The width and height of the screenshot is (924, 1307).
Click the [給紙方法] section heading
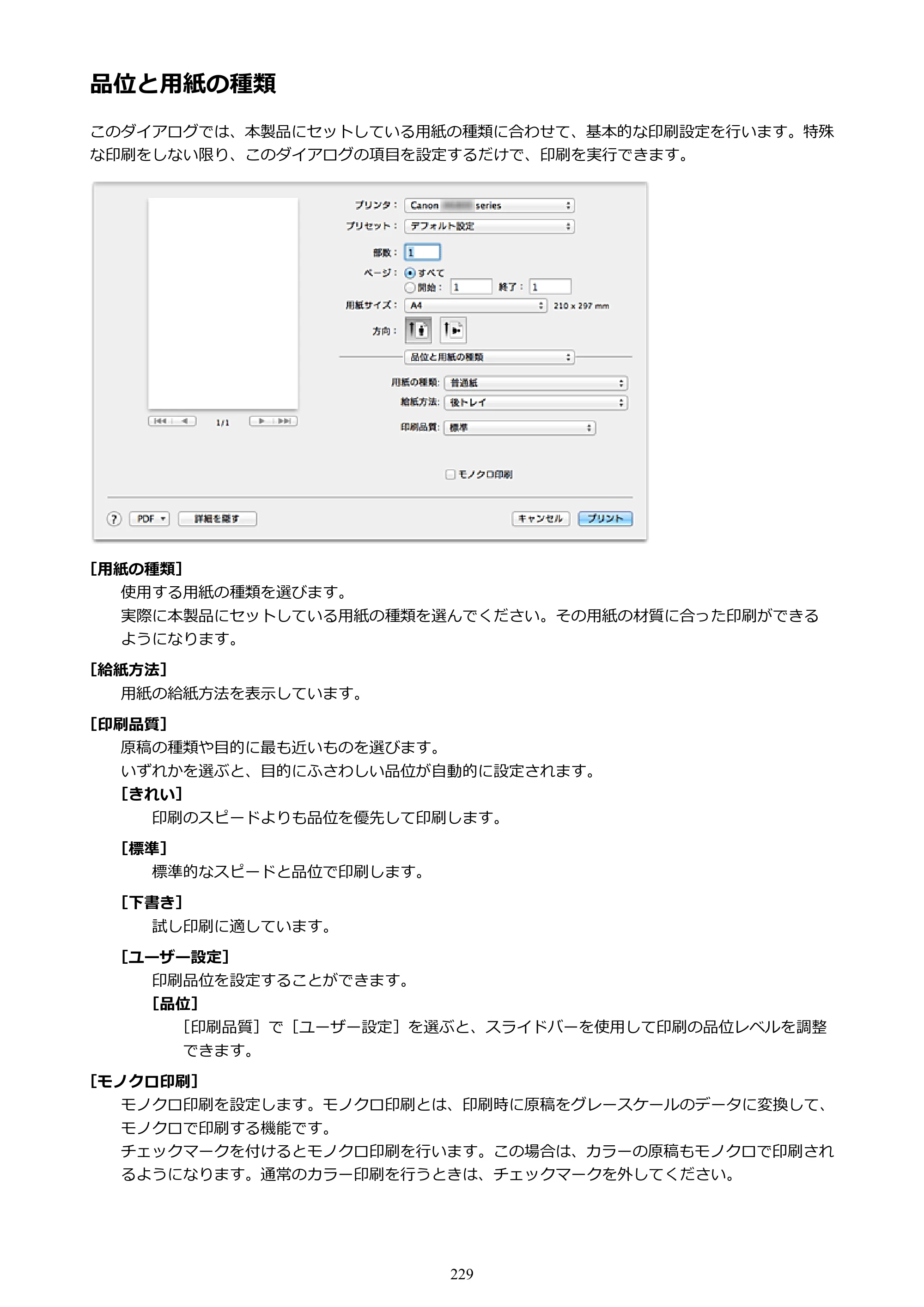tap(128, 670)
